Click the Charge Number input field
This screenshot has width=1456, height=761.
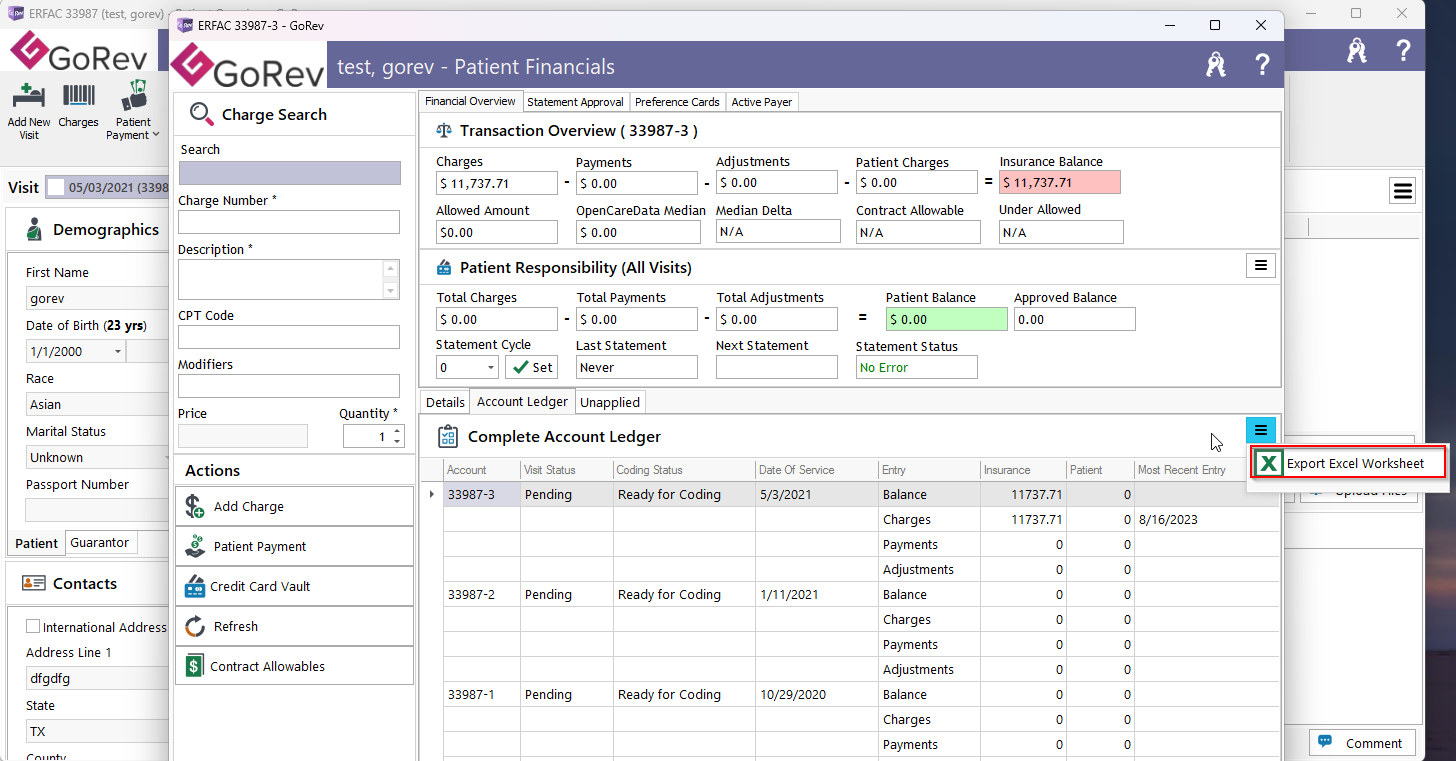pyautogui.click(x=289, y=222)
